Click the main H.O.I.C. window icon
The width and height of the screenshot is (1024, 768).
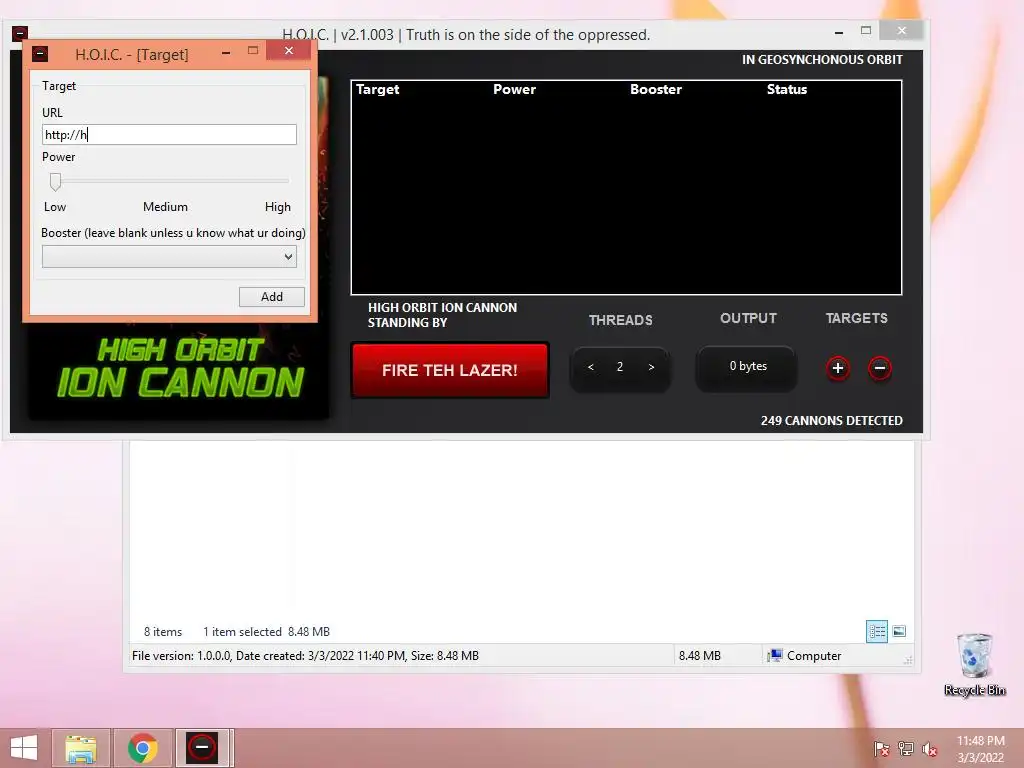20,33
